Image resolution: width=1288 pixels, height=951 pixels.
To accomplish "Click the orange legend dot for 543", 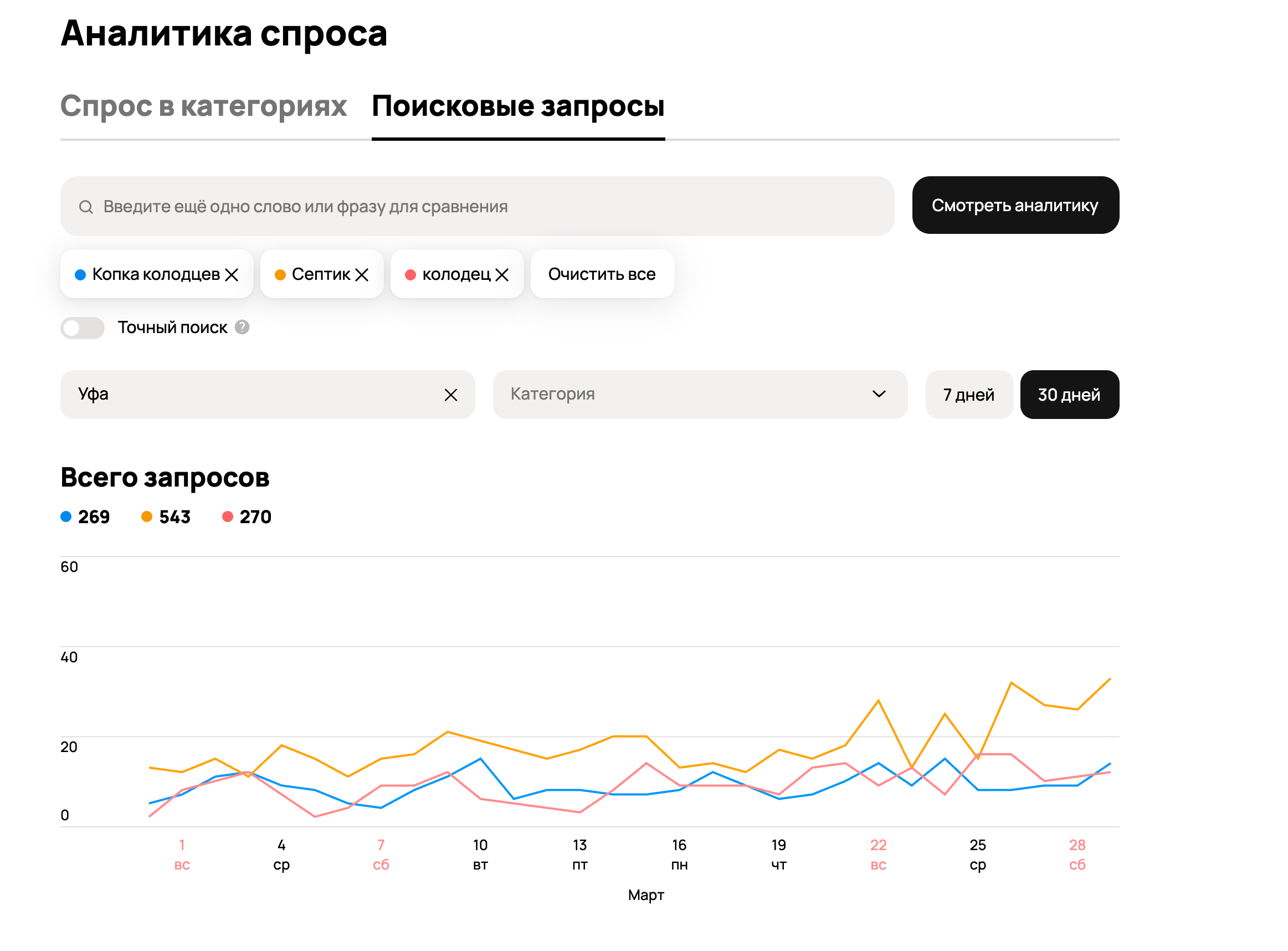I will coord(147,517).
